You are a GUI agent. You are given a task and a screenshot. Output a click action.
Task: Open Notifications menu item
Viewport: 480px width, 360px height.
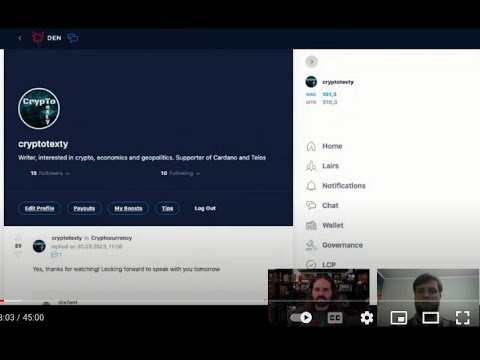(344, 186)
